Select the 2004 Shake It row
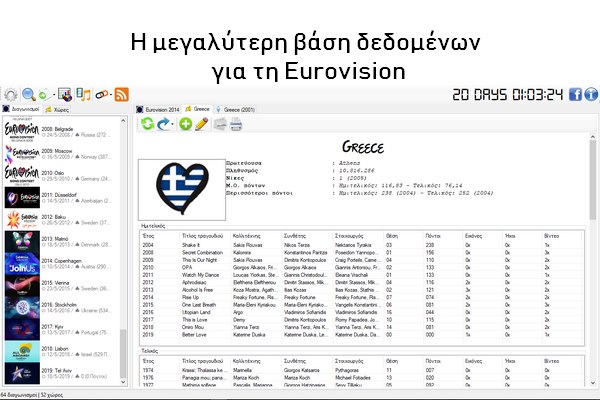Viewport: 600px width, 400px height. click(x=362, y=245)
